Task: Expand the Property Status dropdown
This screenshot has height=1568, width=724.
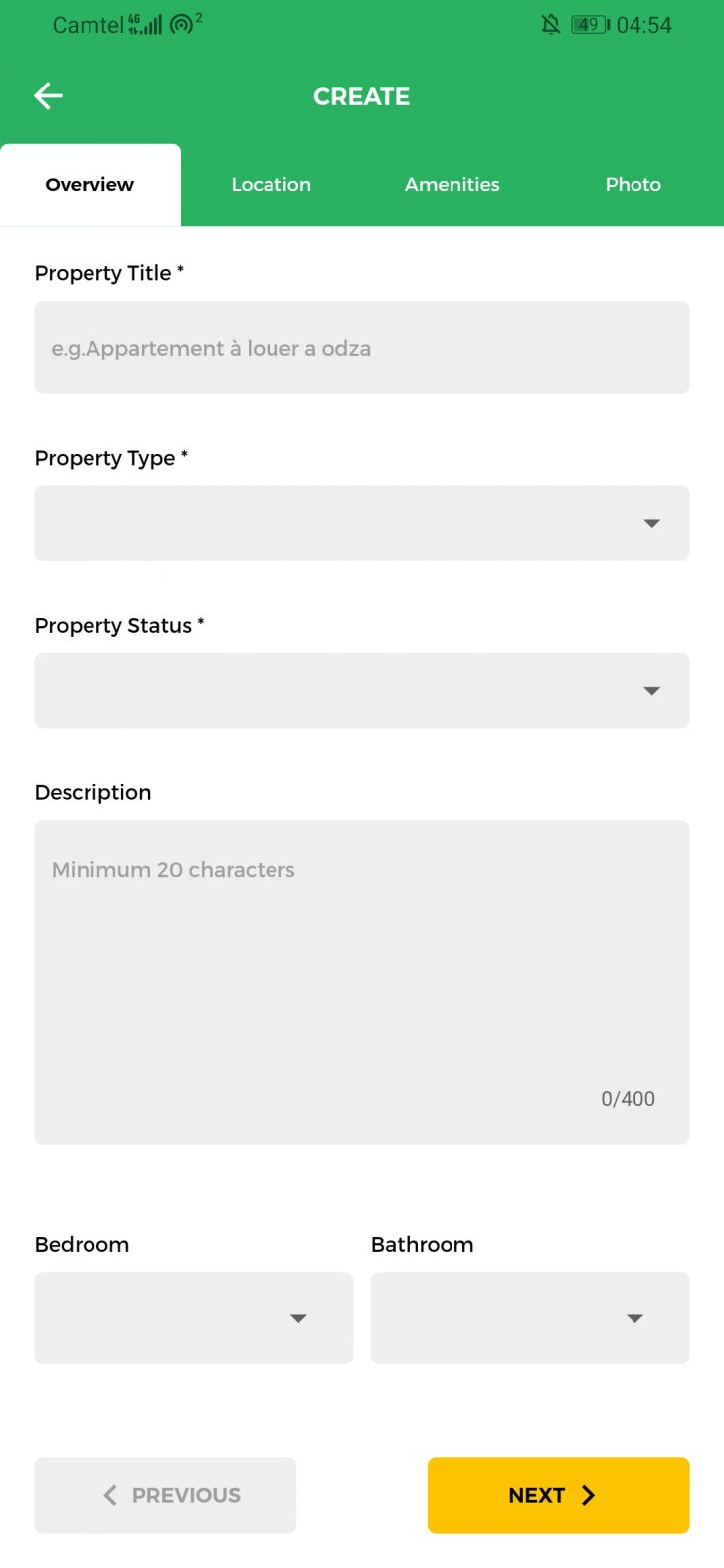Action: click(x=361, y=690)
